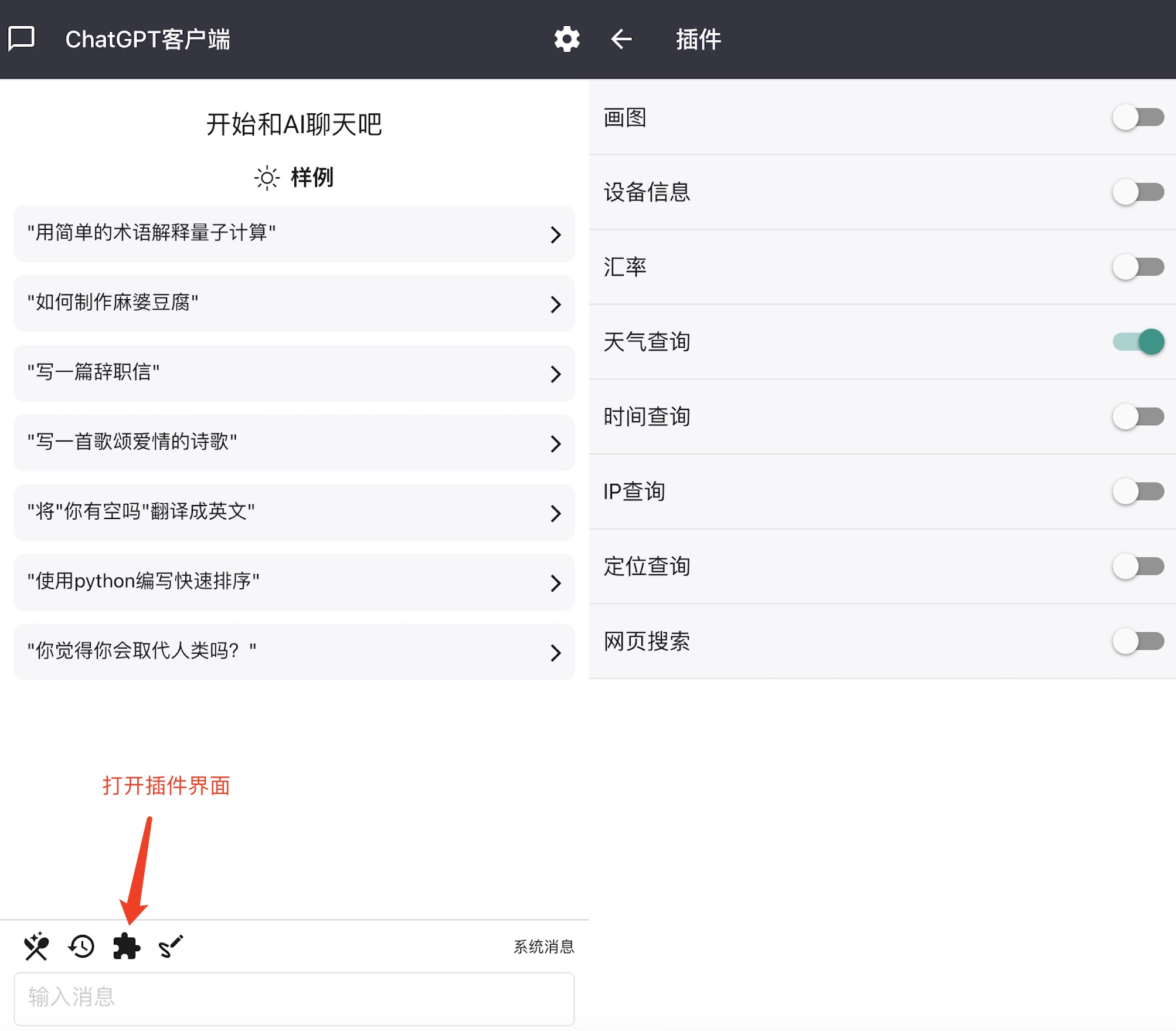Screen dimensions: 1176x1031
Task: Select the magic wand prompt tool
Action: pos(36,946)
